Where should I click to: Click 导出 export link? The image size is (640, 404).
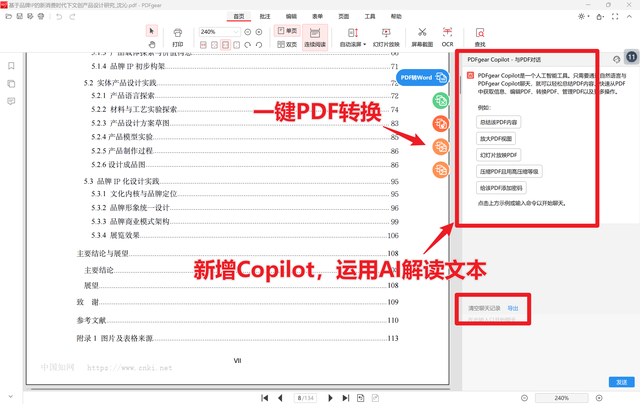513,308
